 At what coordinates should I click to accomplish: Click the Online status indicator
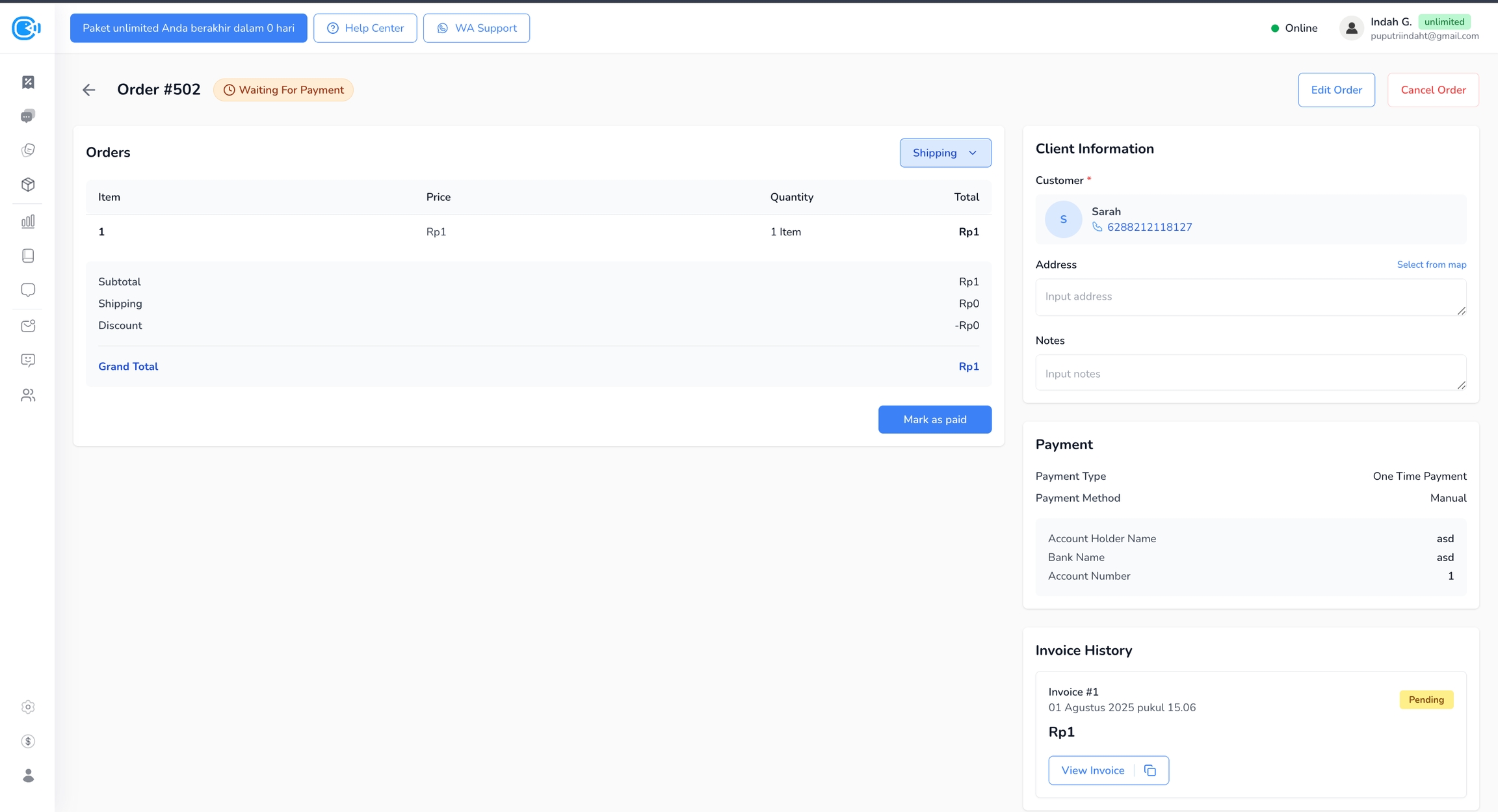(x=1294, y=28)
